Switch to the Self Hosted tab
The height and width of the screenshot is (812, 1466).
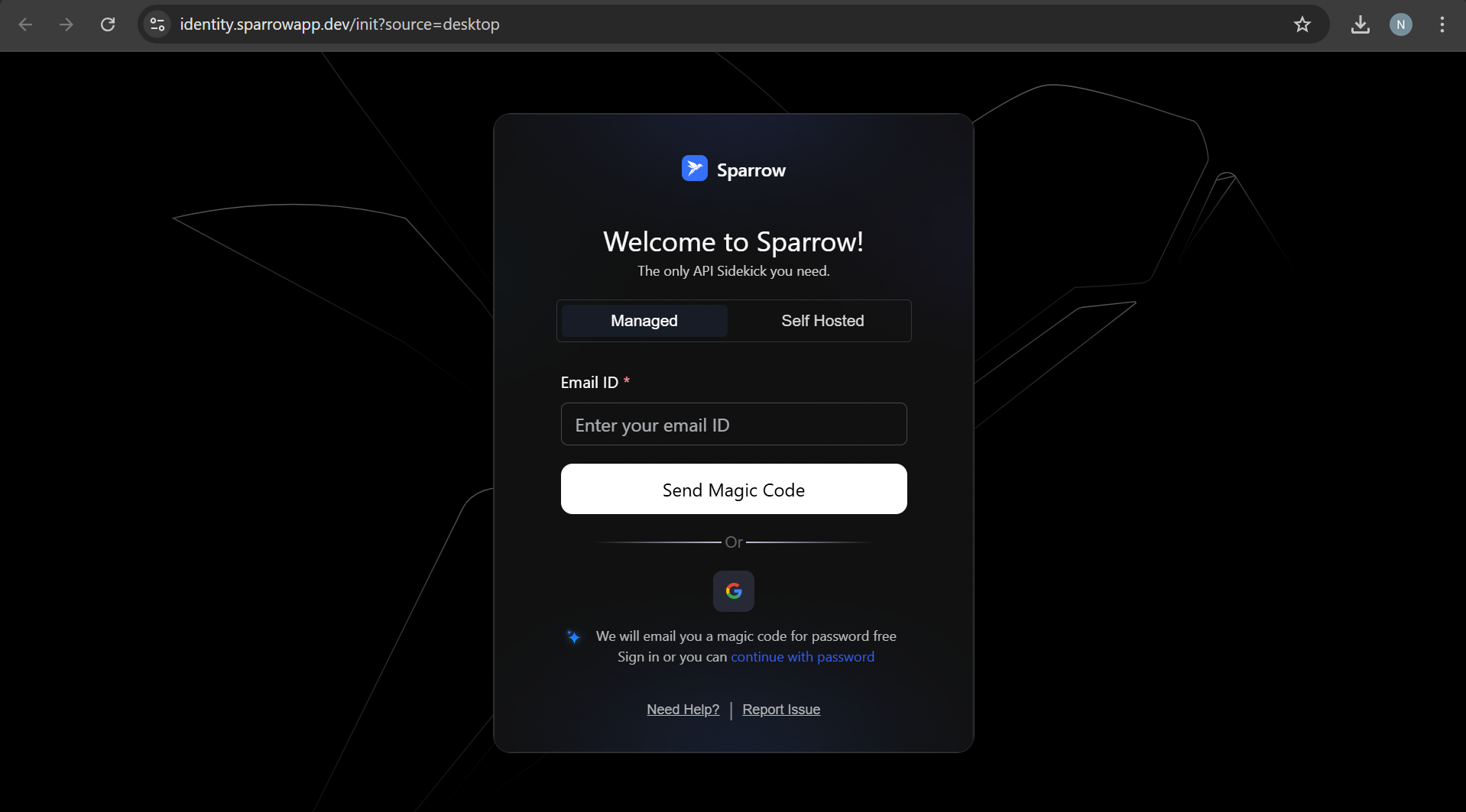[x=822, y=321]
